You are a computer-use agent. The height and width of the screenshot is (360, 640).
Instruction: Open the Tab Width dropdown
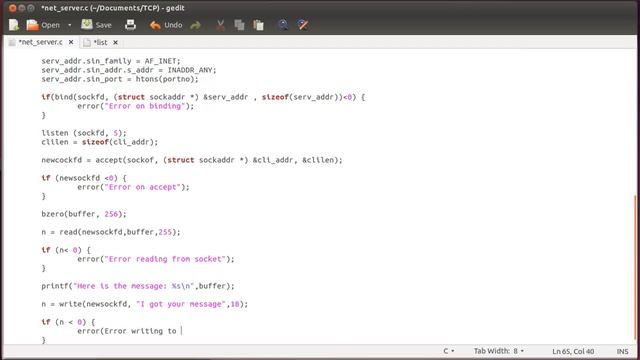point(499,351)
